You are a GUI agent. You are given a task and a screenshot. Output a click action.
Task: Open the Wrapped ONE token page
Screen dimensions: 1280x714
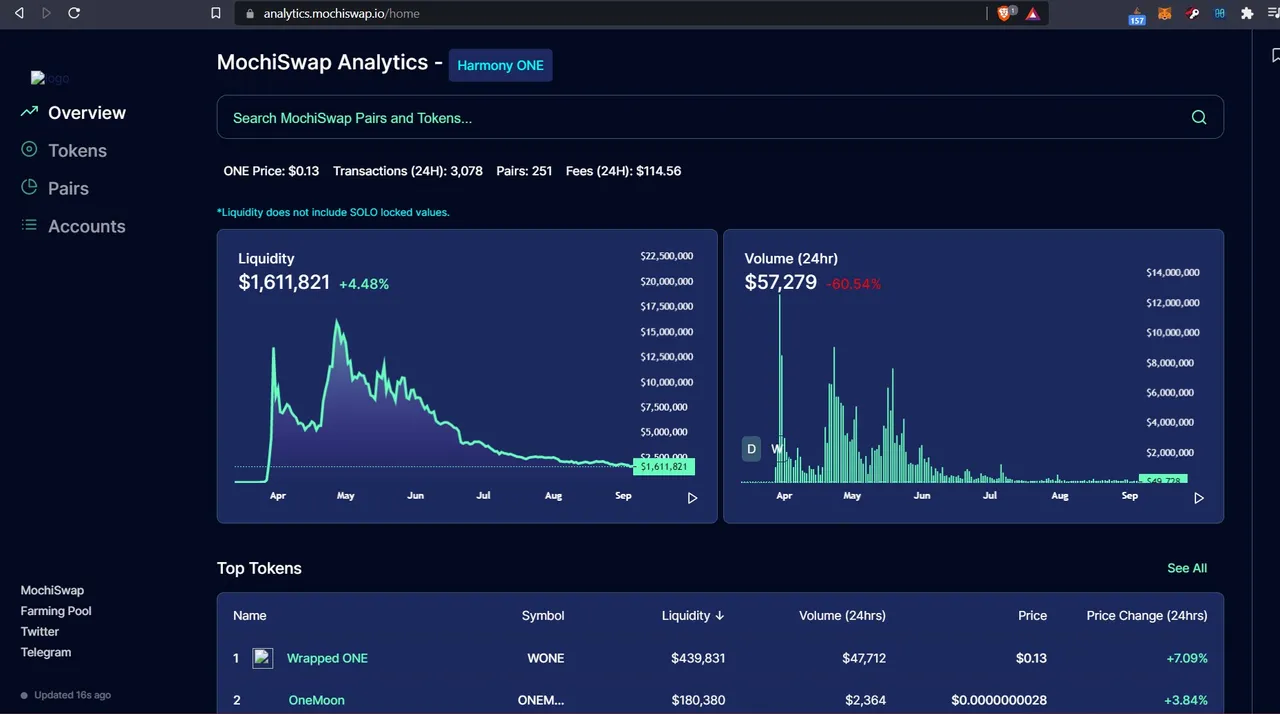(327, 658)
